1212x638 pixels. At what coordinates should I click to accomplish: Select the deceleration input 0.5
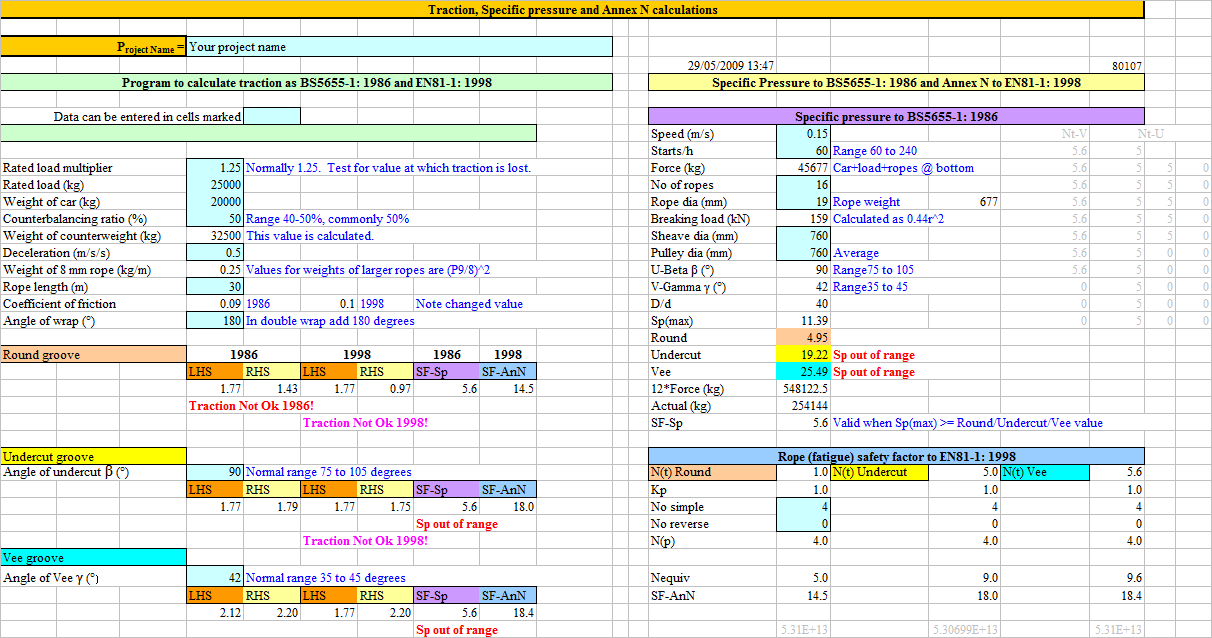pos(215,253)
